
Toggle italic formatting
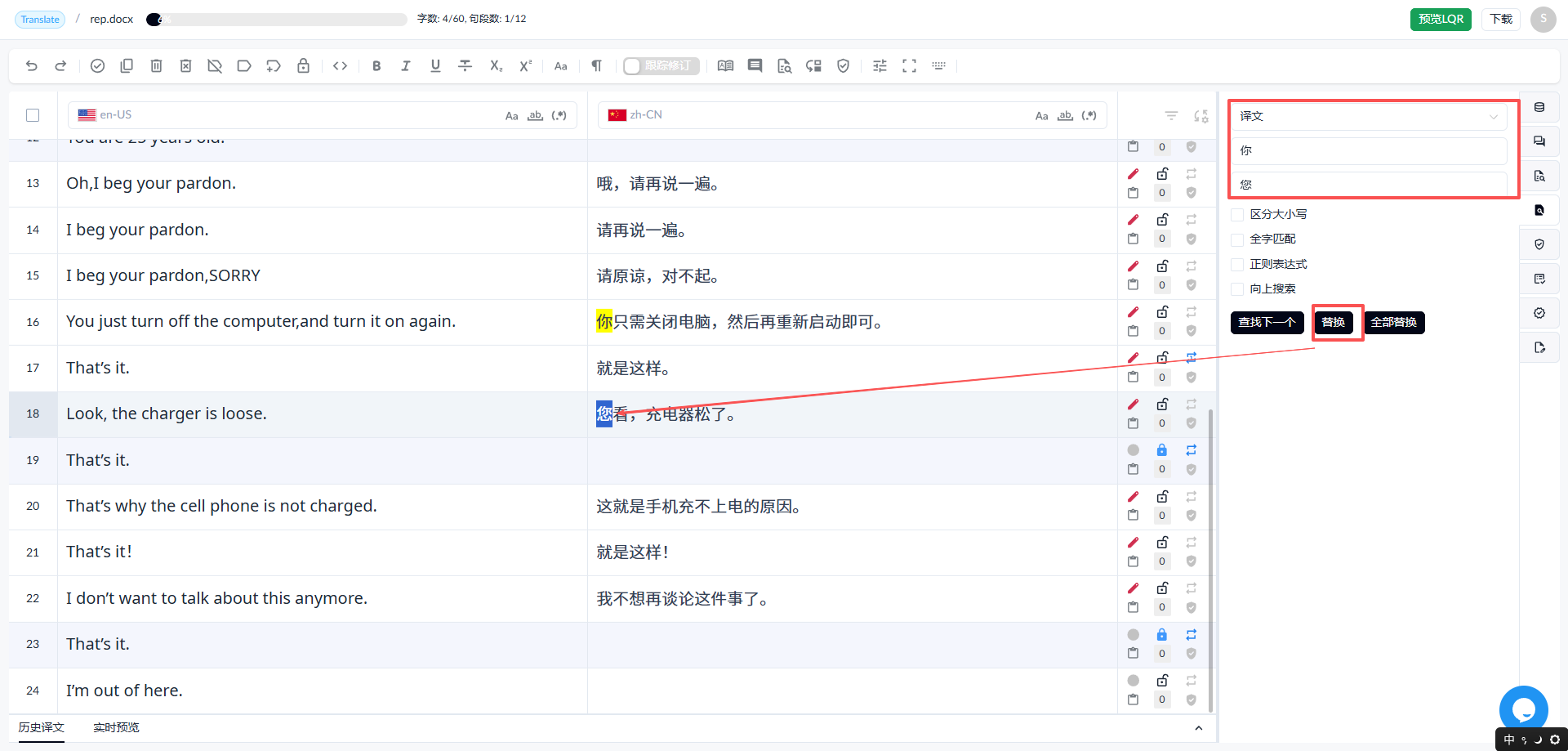(x=406, y=66)
